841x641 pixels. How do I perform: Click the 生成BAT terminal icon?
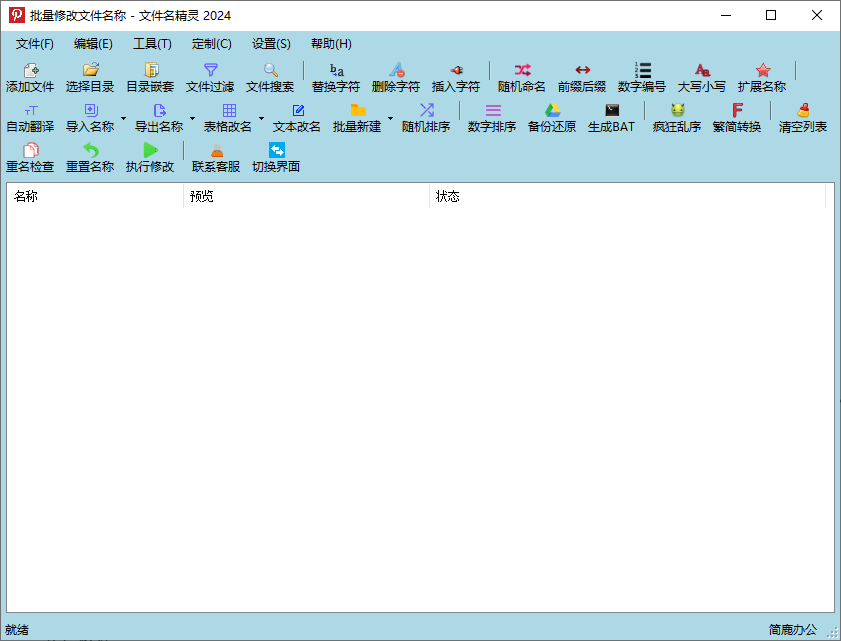tap(611, 117)
